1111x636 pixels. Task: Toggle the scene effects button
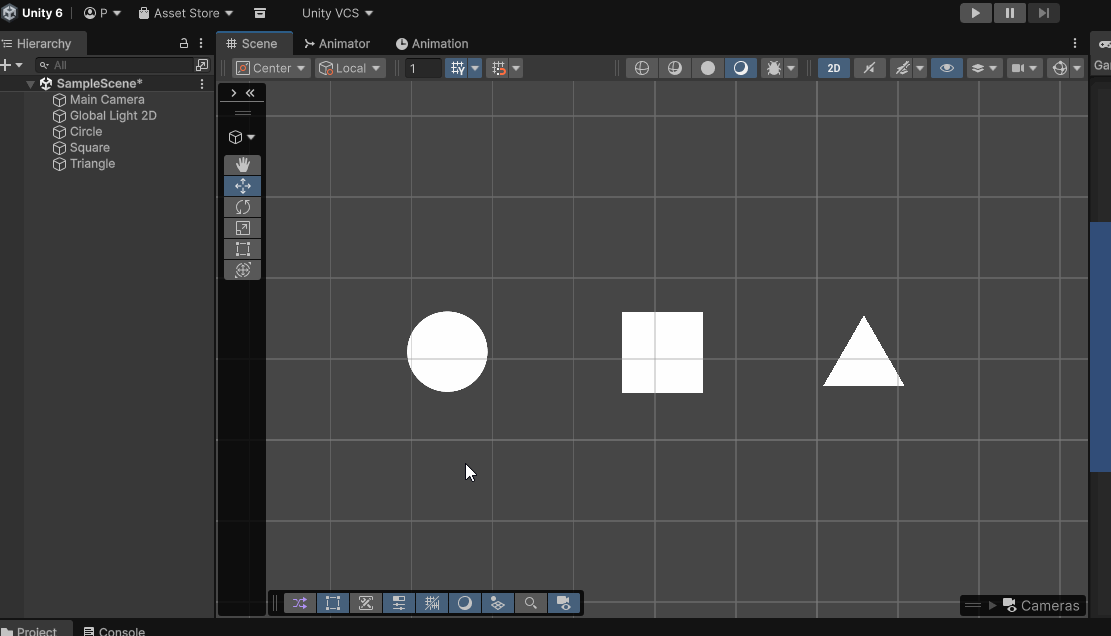coord(902,68)
